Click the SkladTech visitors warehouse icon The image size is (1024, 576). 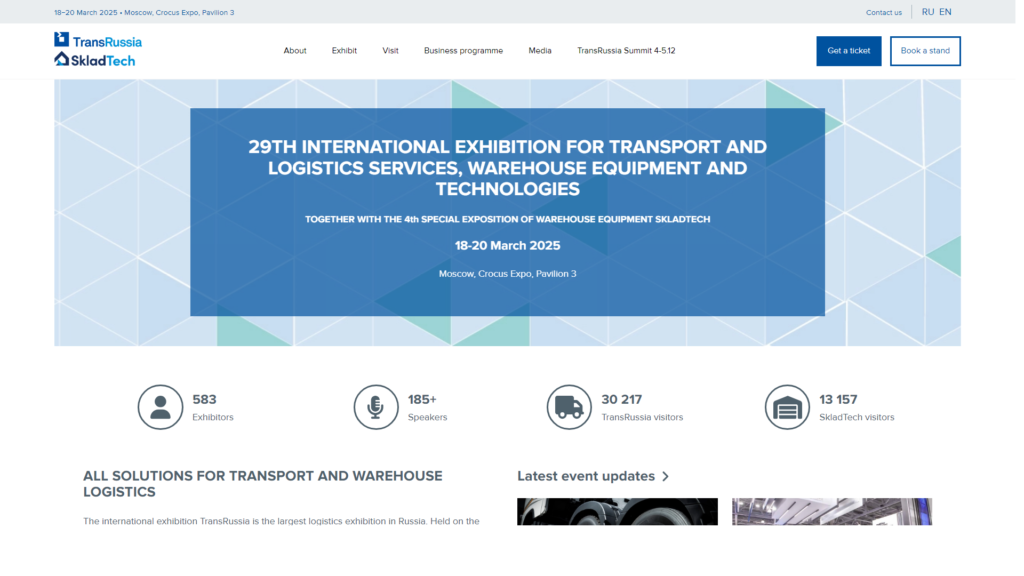pos(787,407)
